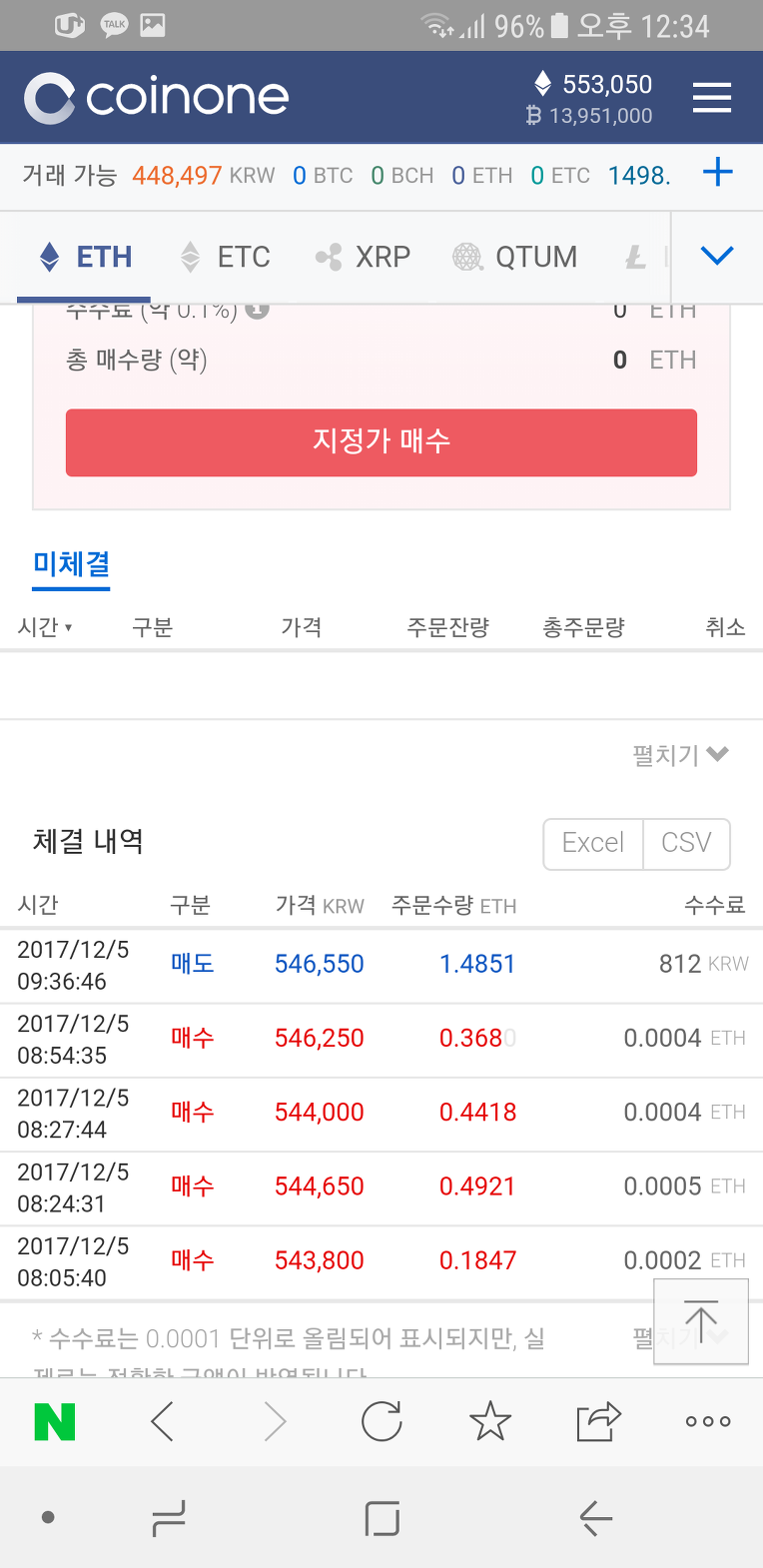Screen dimensions: 763x1568
Task: Export trade history as Excel
Action: click(x=593, y=843)
